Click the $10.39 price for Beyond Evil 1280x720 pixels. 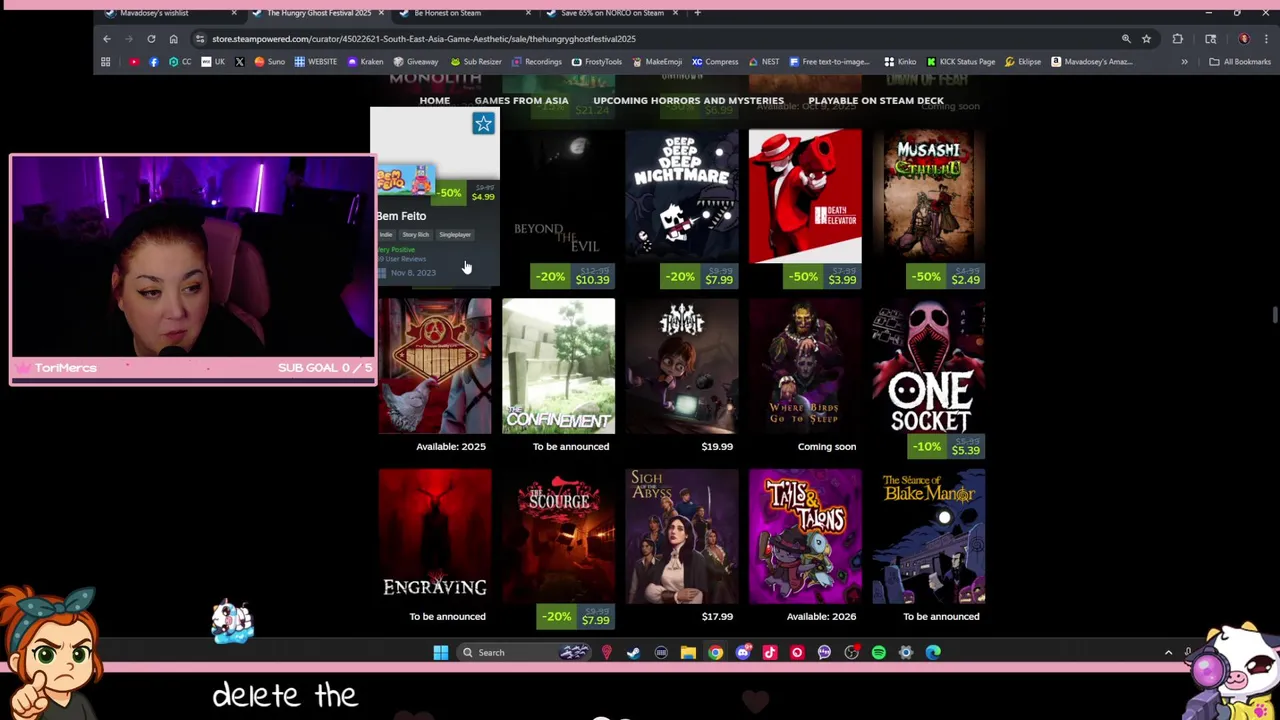pos(592,280)
